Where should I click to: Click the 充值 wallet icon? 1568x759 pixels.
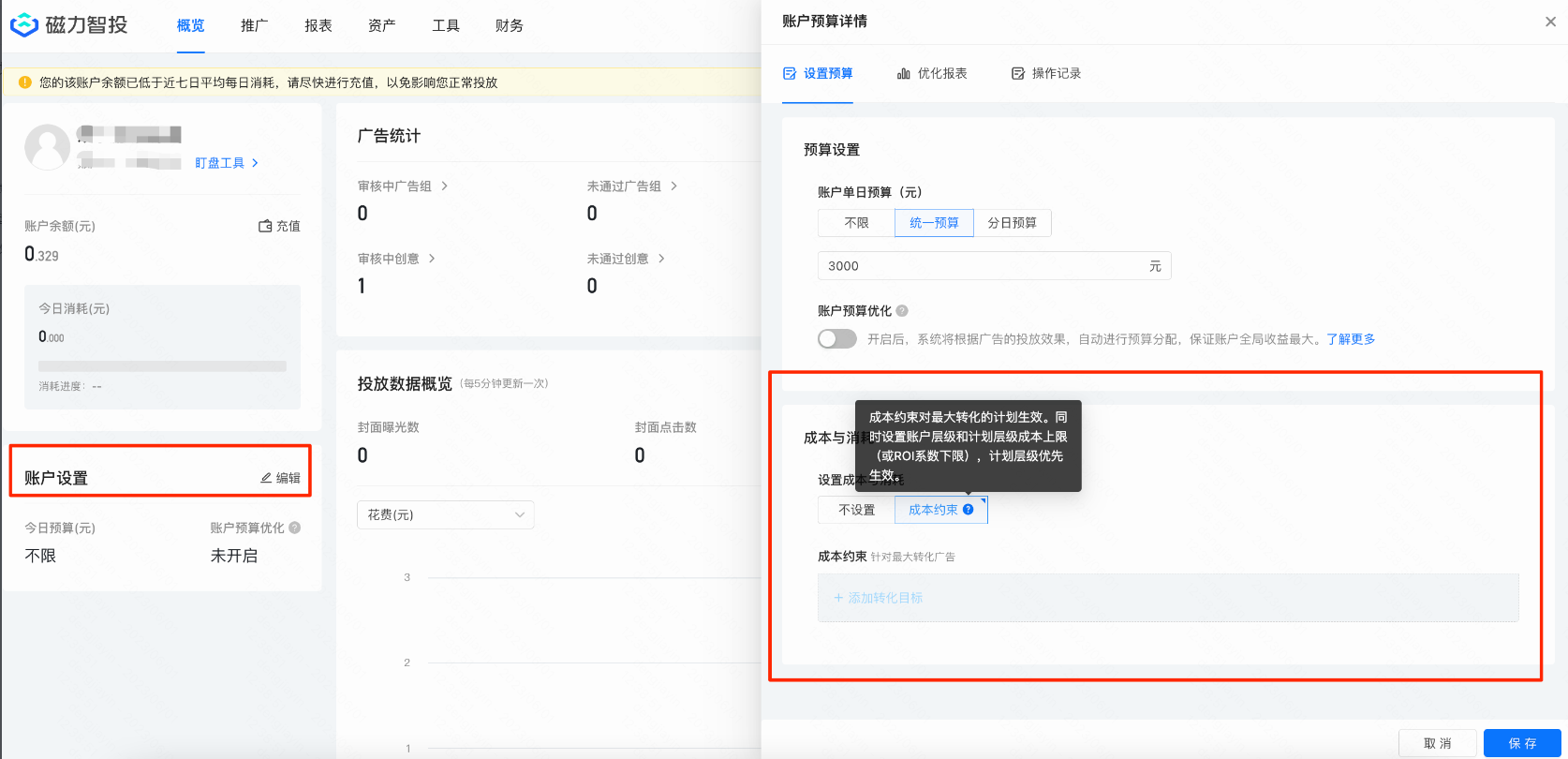coord(265,226)
